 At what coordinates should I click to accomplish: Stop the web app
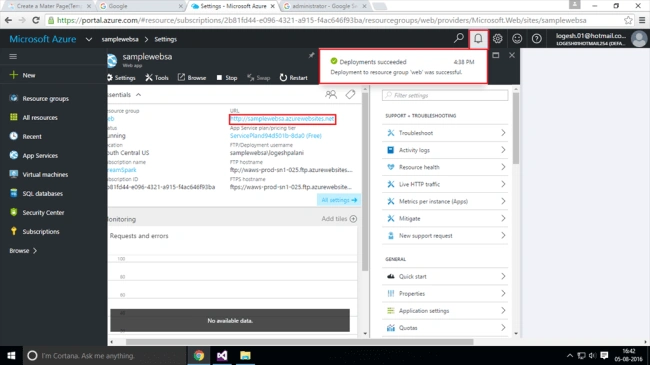pyautogui.click(x=227, y=78)
